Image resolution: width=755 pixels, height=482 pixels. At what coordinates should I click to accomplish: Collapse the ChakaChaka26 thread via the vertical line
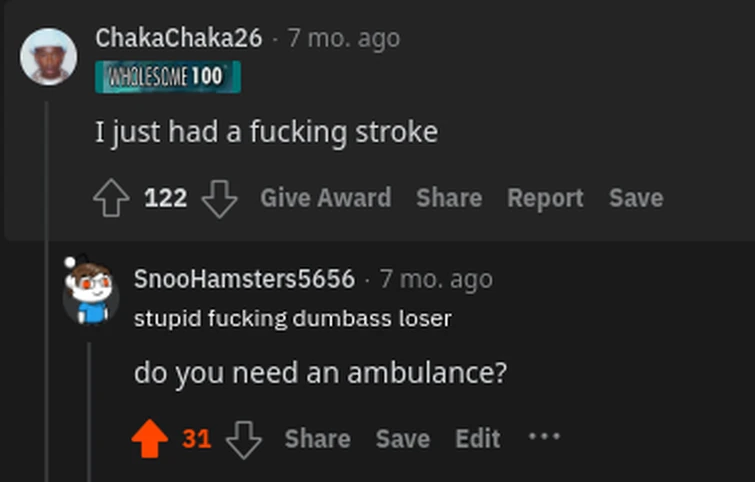click(x=47, y=291)
